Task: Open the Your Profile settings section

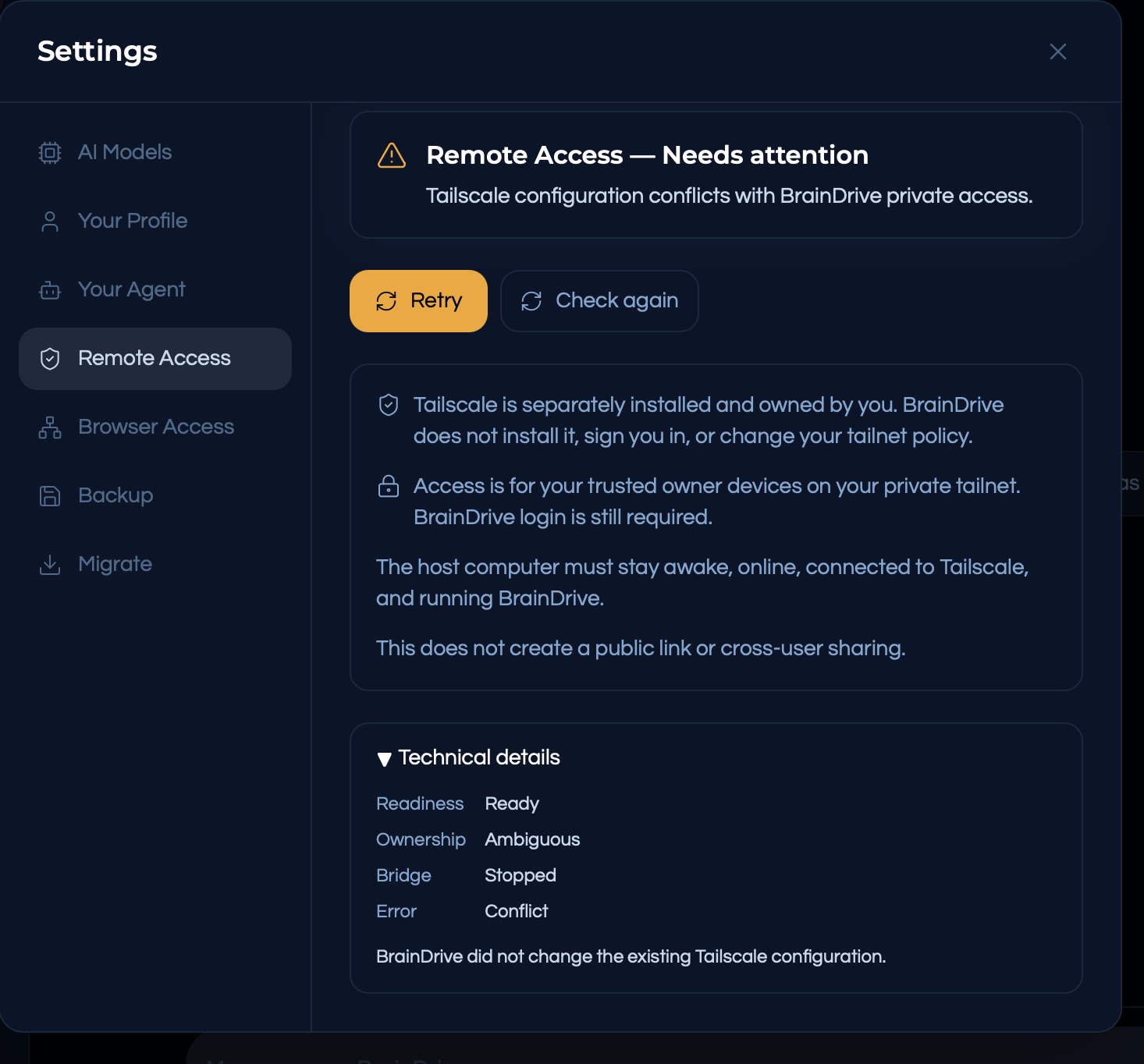Action: 155,221
